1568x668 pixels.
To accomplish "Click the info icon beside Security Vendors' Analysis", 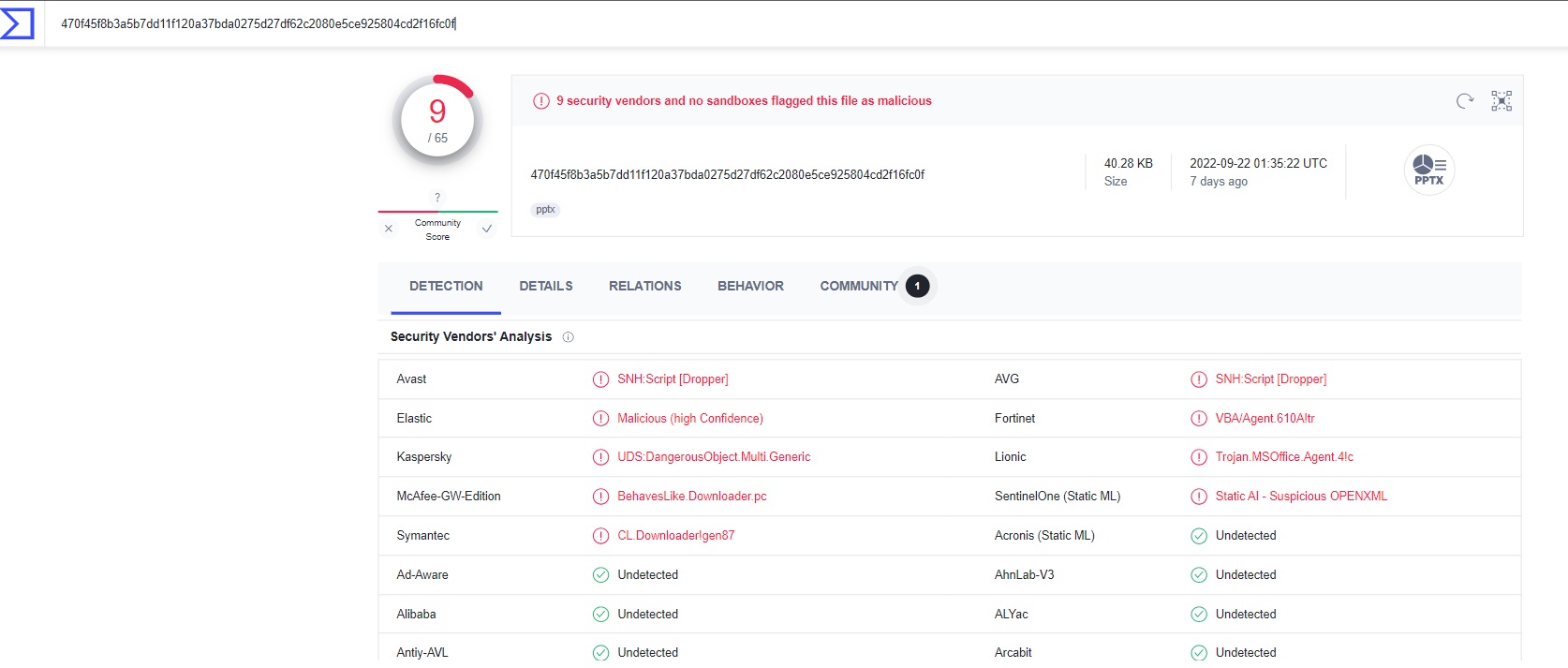I will (x=568, y=337).
